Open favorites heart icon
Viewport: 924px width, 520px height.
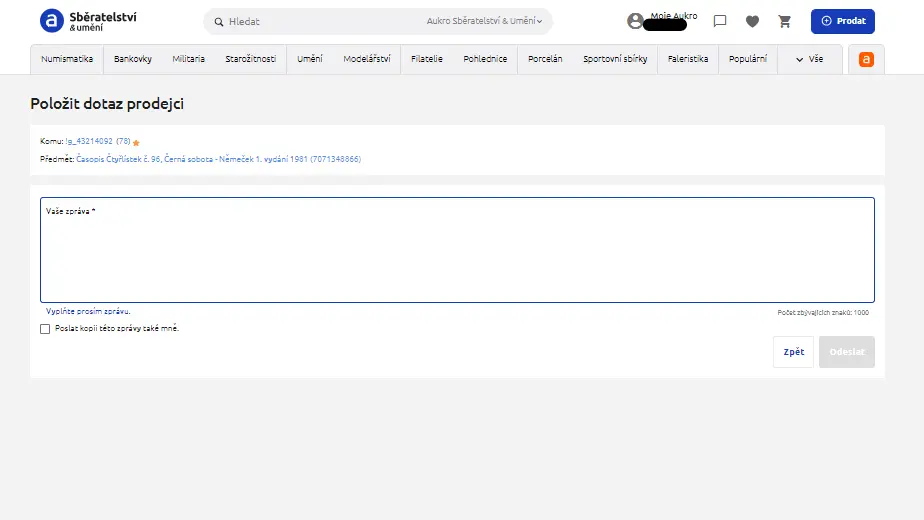pyautogui.click(x=752, y=22)
